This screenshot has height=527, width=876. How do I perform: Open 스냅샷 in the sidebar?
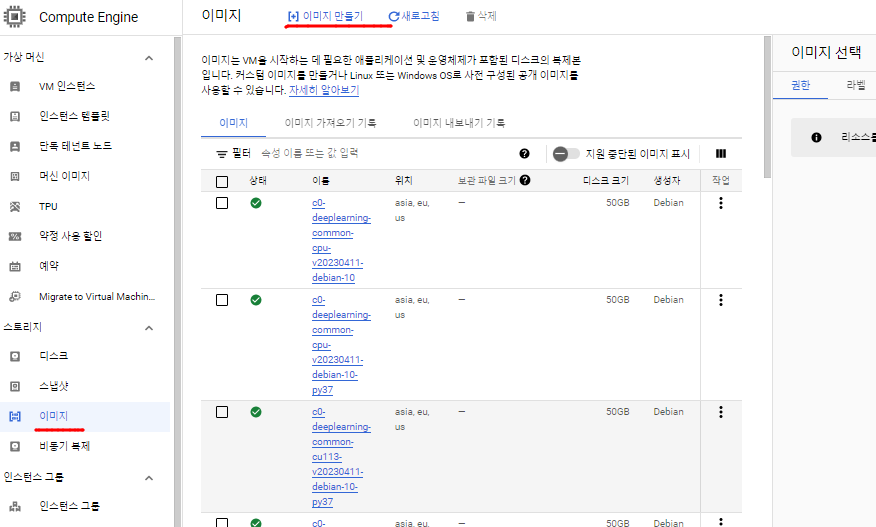(54, 386)
